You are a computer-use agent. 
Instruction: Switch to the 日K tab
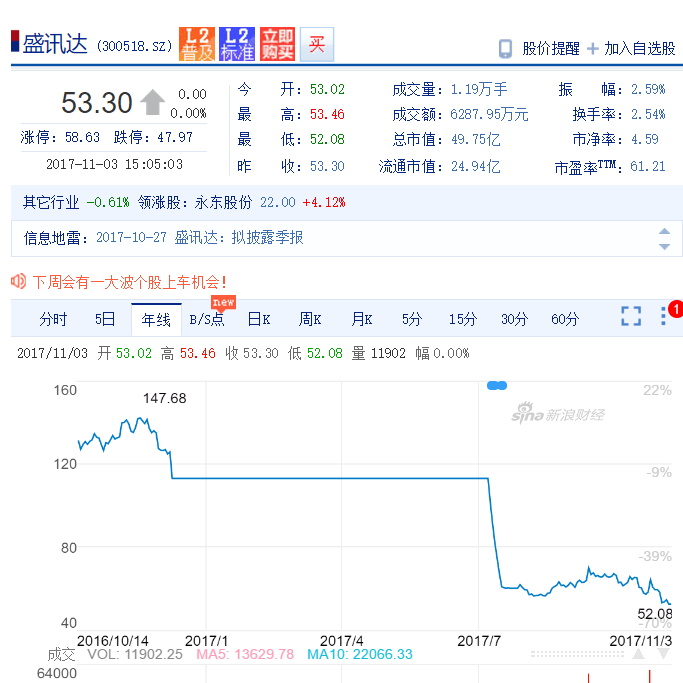point(259,319)
